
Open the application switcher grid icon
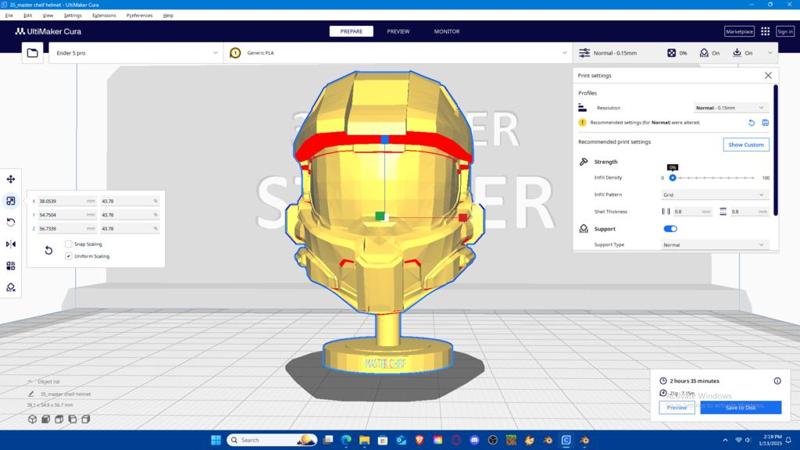[765, 31]
